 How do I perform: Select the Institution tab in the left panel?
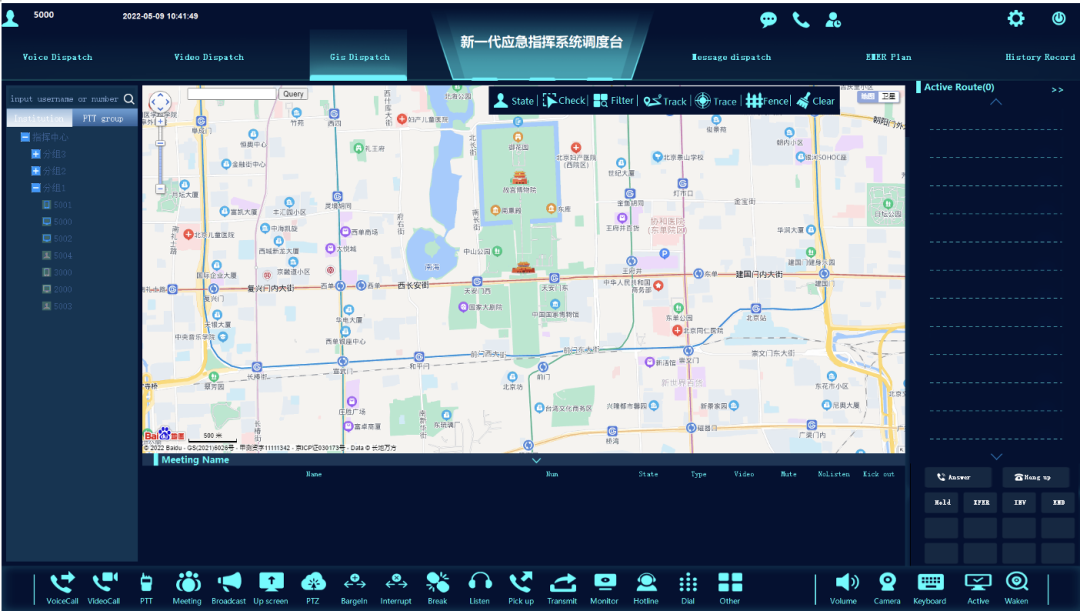click(x=39, y=118)
